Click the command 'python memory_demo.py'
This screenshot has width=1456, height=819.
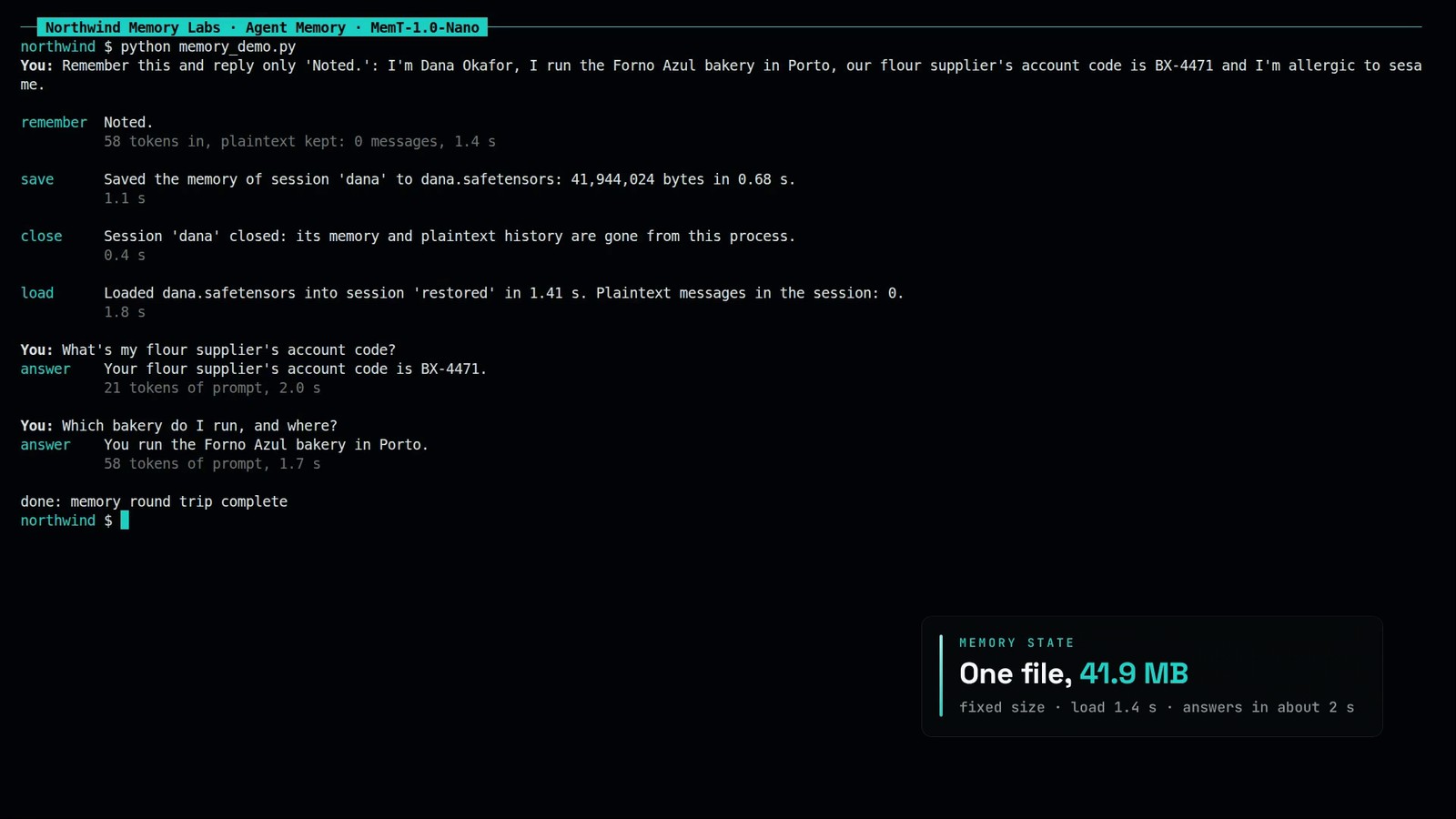point(208,46)
